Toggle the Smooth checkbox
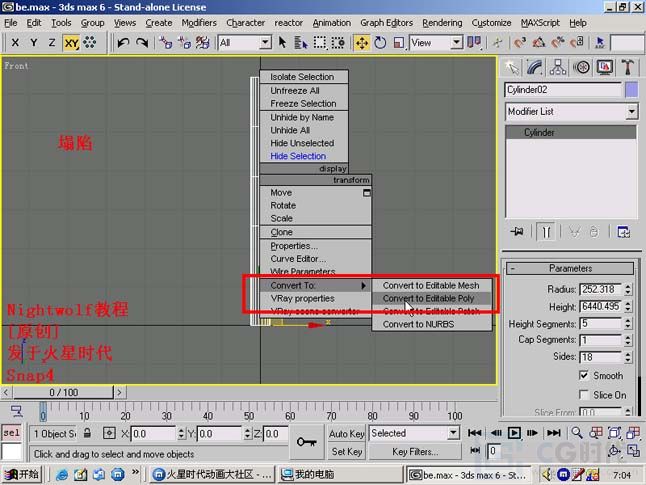This screenshot has width=646, height=485. tap(584, 375)
